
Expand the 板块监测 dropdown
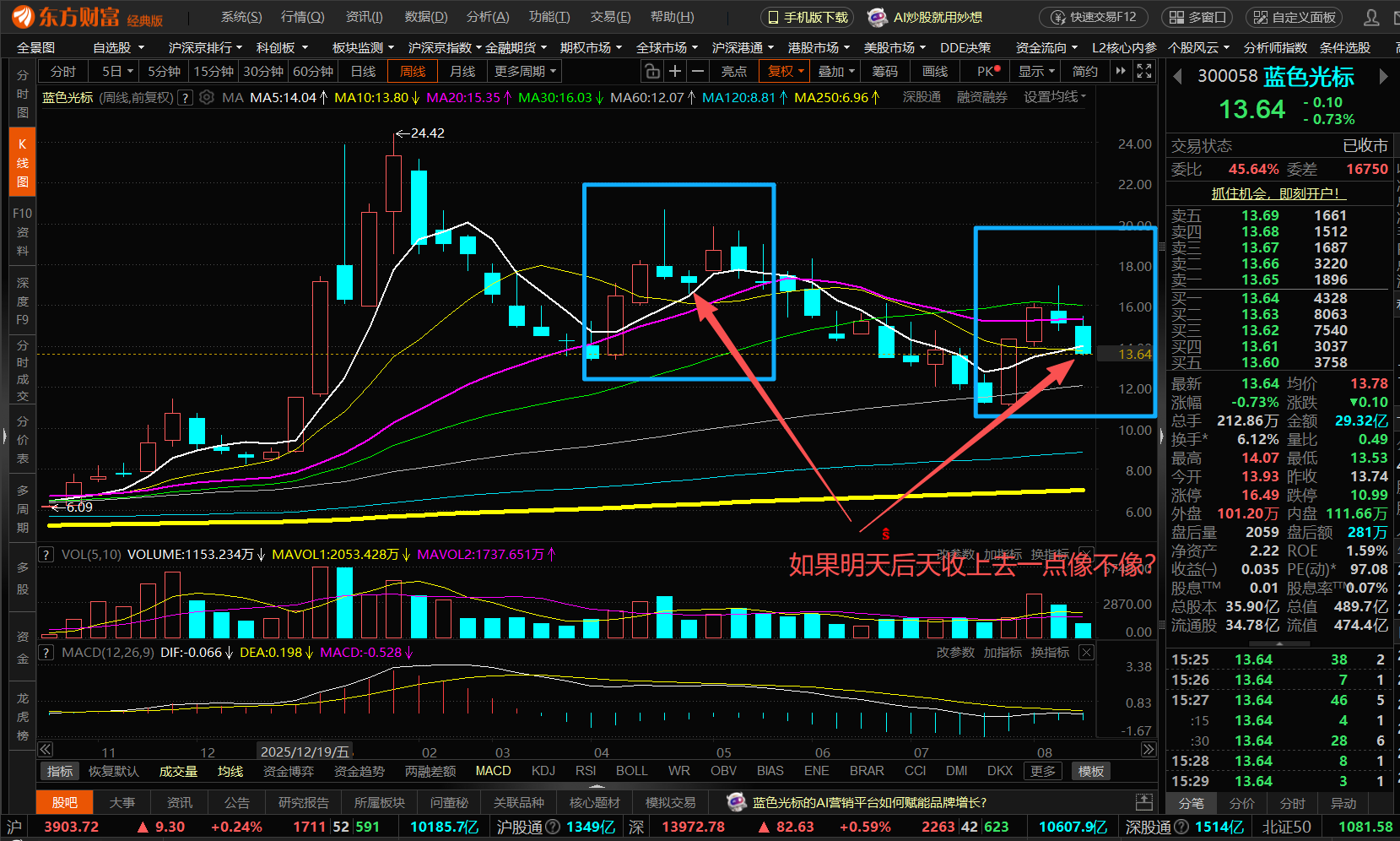point(363,48)
